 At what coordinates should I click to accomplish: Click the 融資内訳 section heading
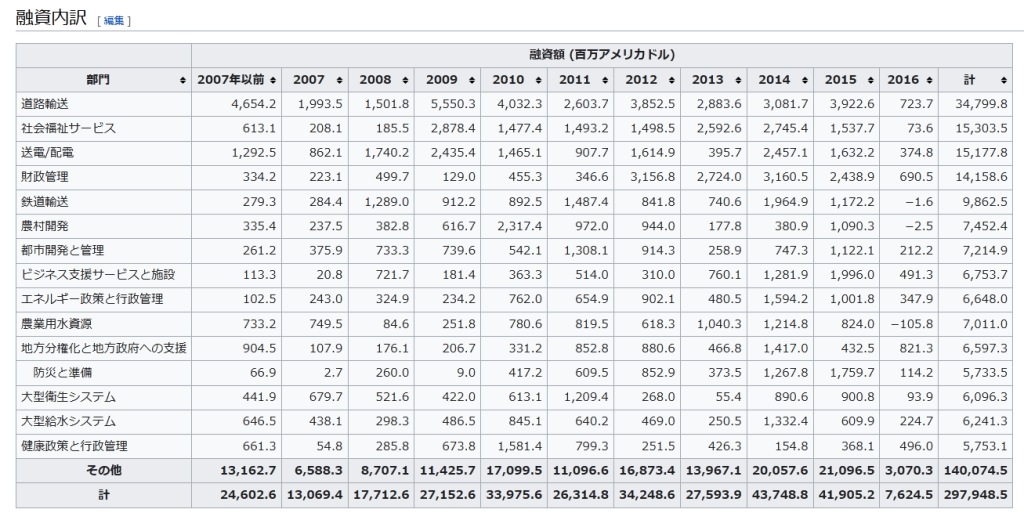pos(52,18)
